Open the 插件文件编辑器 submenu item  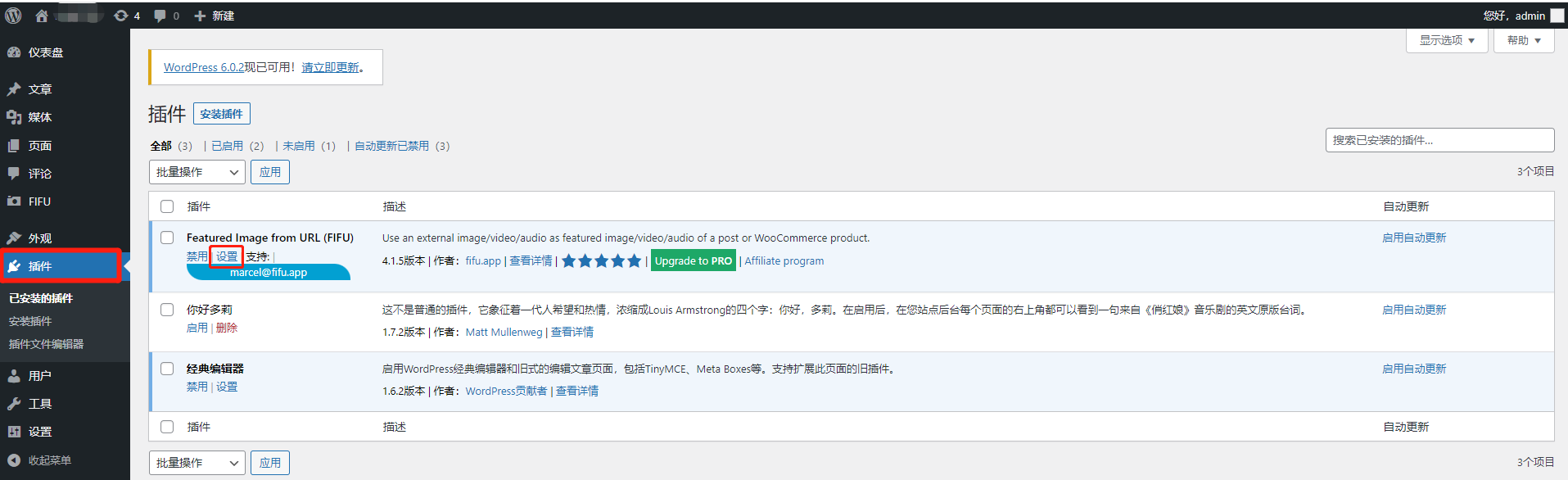point(46,344)
